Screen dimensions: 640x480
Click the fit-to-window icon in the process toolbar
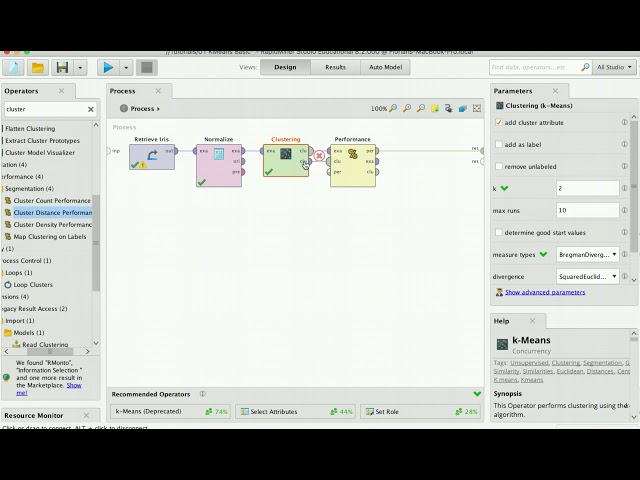pos(476,108)
